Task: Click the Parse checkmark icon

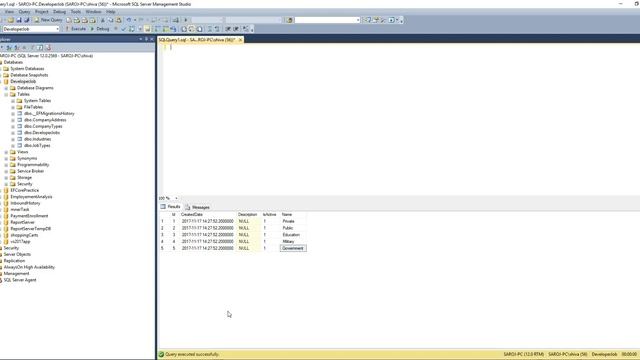Action: pos(124,29)
